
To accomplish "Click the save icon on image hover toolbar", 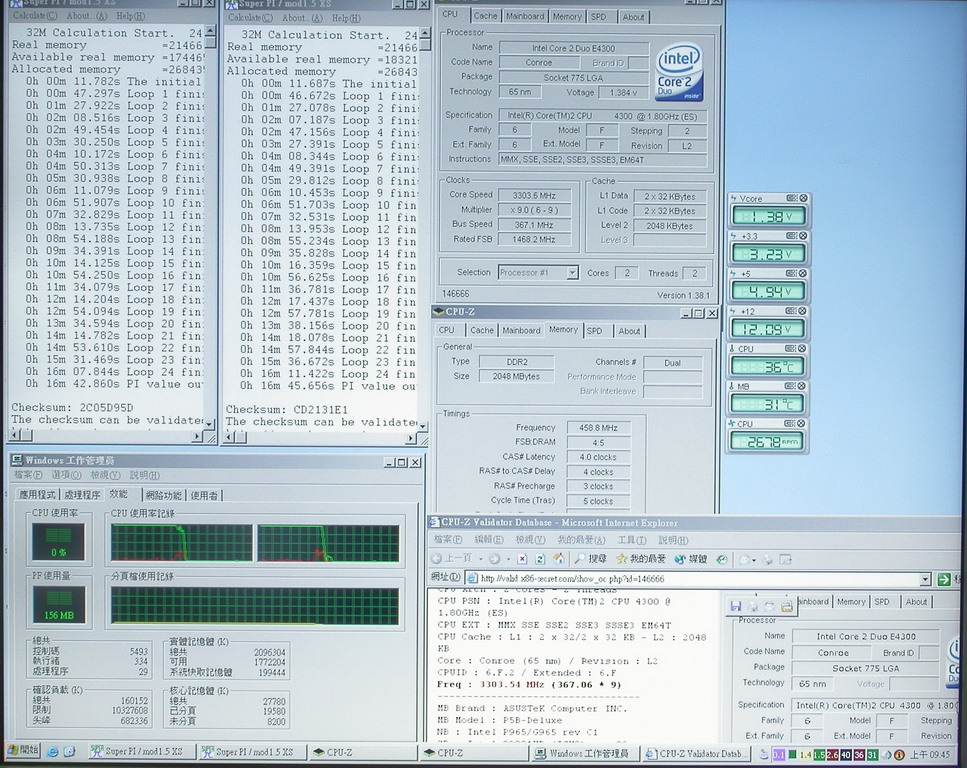I will [x=736, y=606].
